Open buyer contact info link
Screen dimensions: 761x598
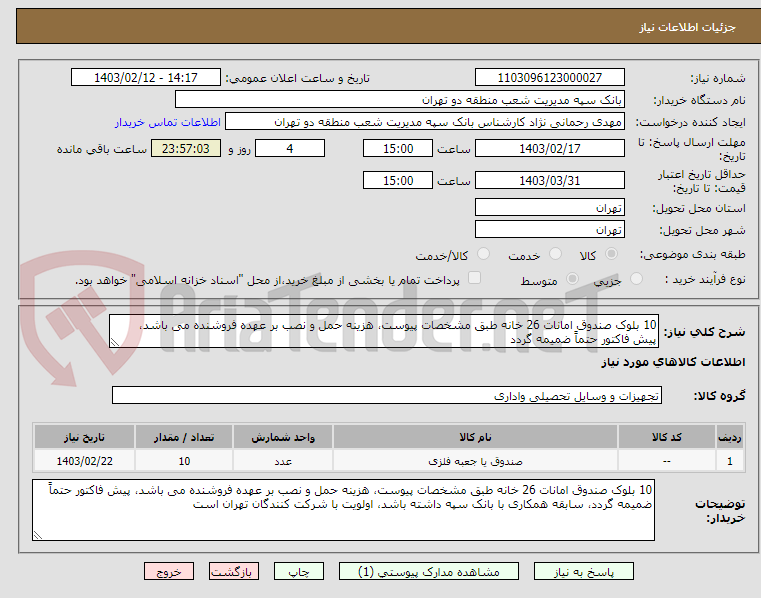[168, 122]
